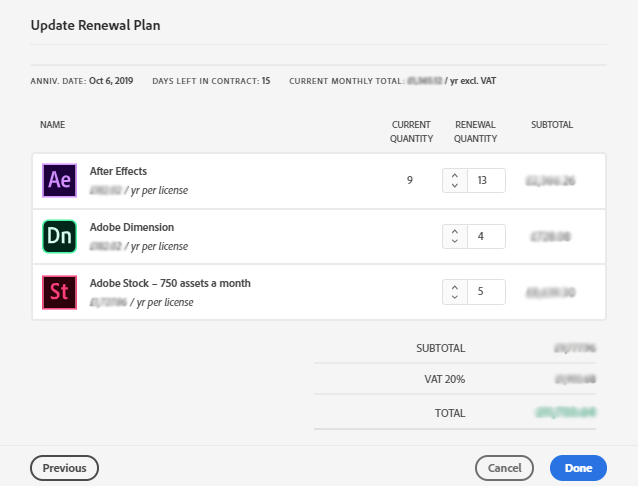
Task: Click the After Effects renewal quantity field
Action: pos(486,181)
